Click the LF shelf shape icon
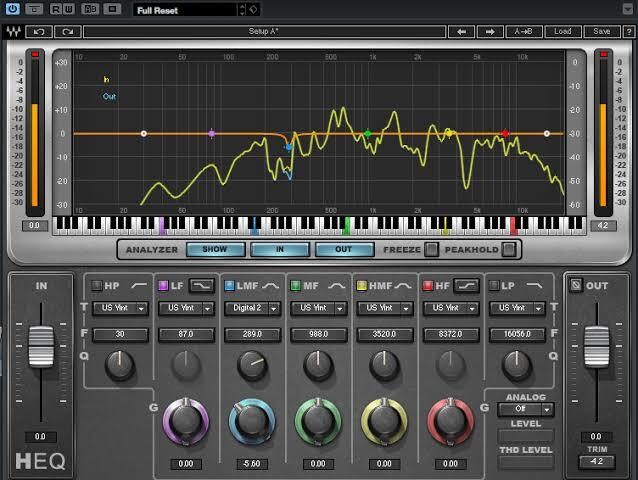The image size is (638, 480). click(202, 286)
